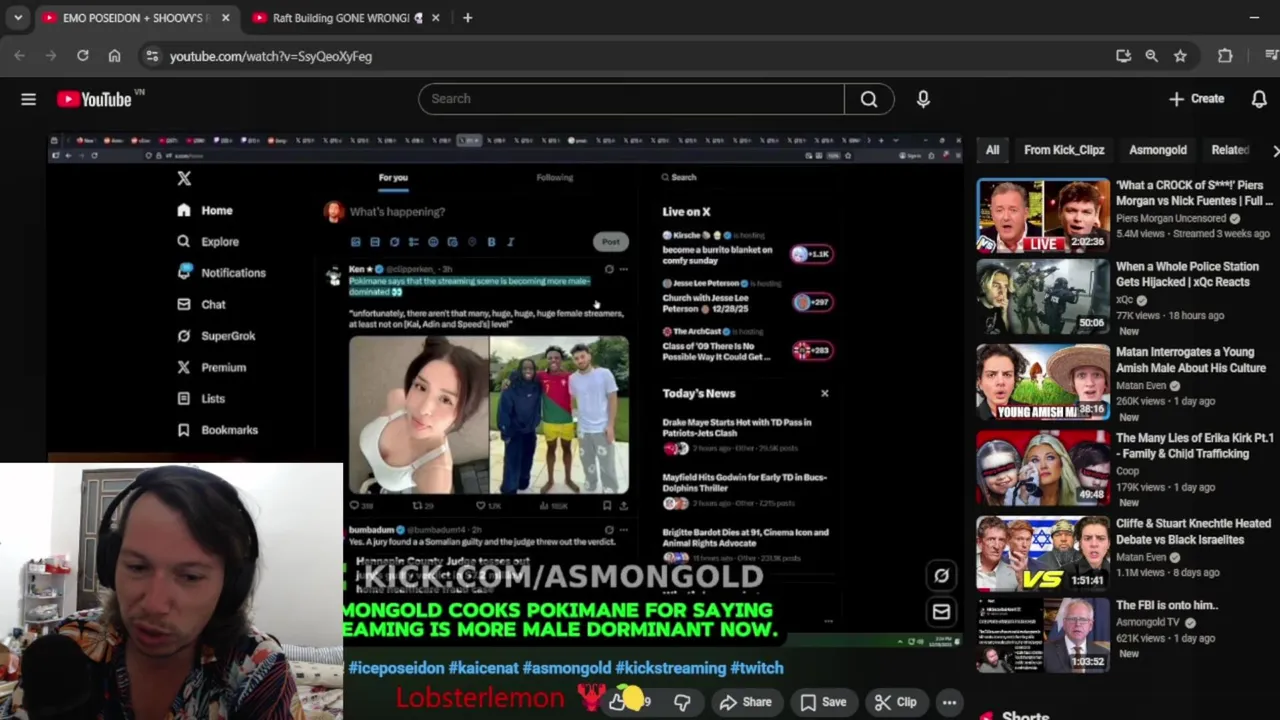Open the Piers Morgan LIVE thumbnail
The image size is (1280, 720).
point(1043,216)
